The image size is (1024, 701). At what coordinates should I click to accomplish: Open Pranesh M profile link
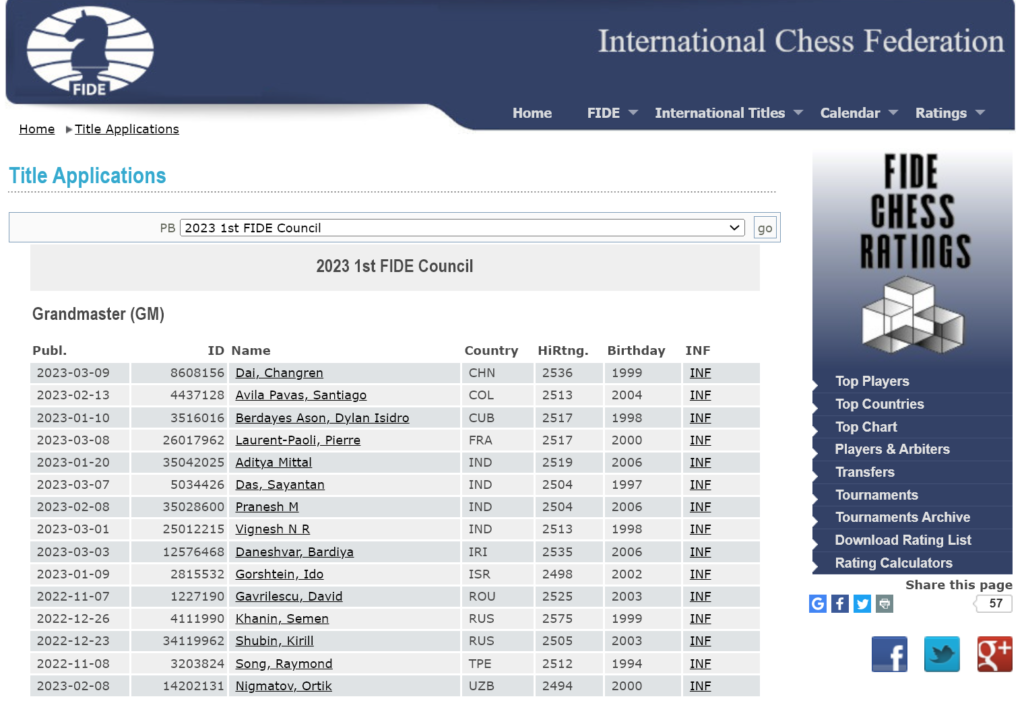(266, 507)
